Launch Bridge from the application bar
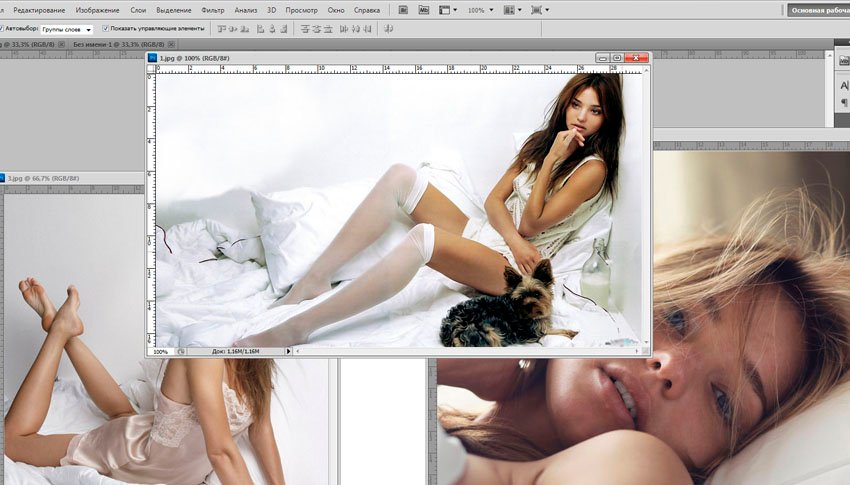The width and height of the screenshot is (850, 485). point(403,10)
